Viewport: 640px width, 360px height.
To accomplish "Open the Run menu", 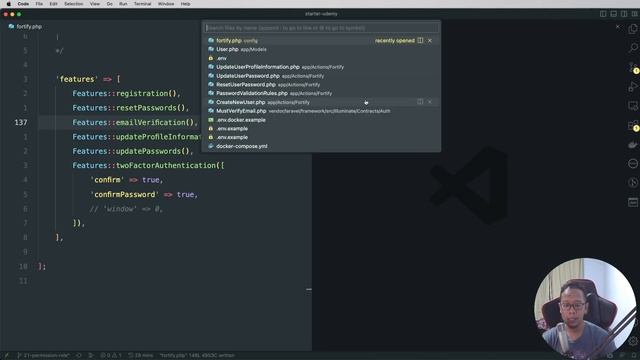I will point(123,4).
